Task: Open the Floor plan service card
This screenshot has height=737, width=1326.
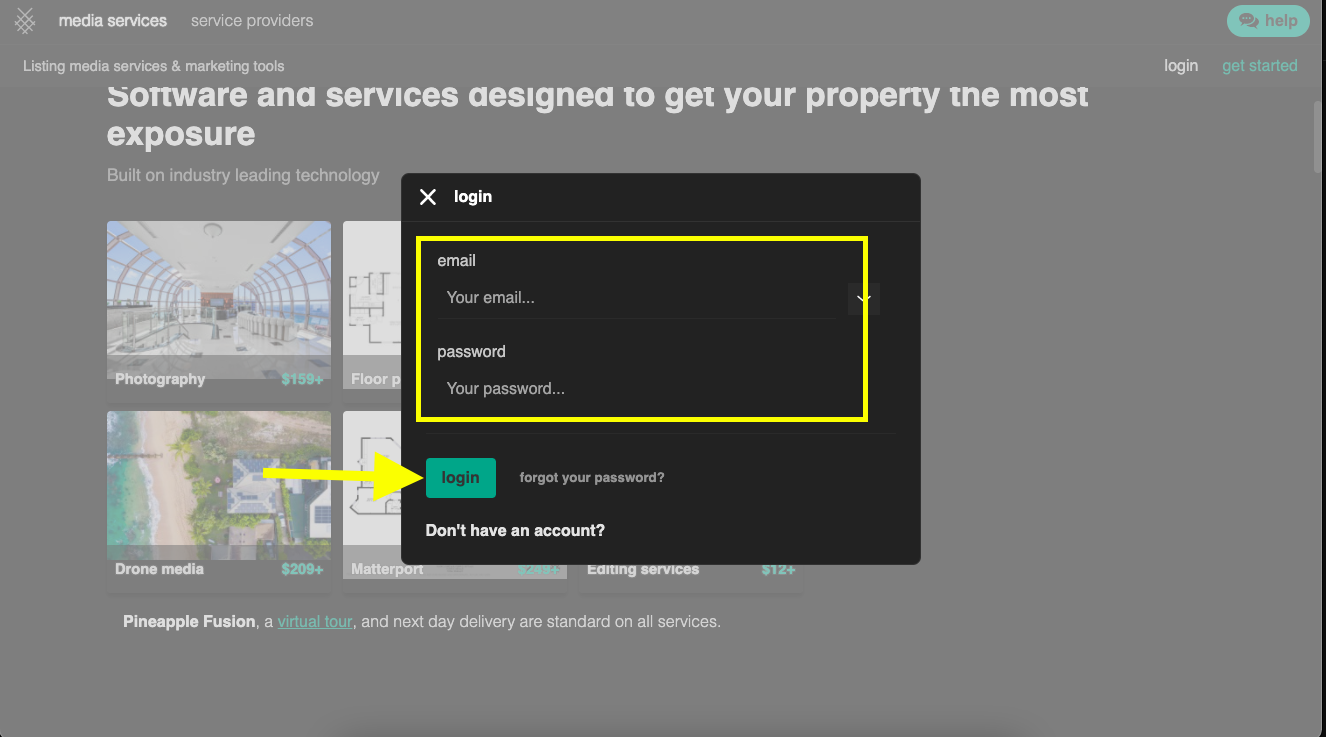Action: [x=371, y=300]
